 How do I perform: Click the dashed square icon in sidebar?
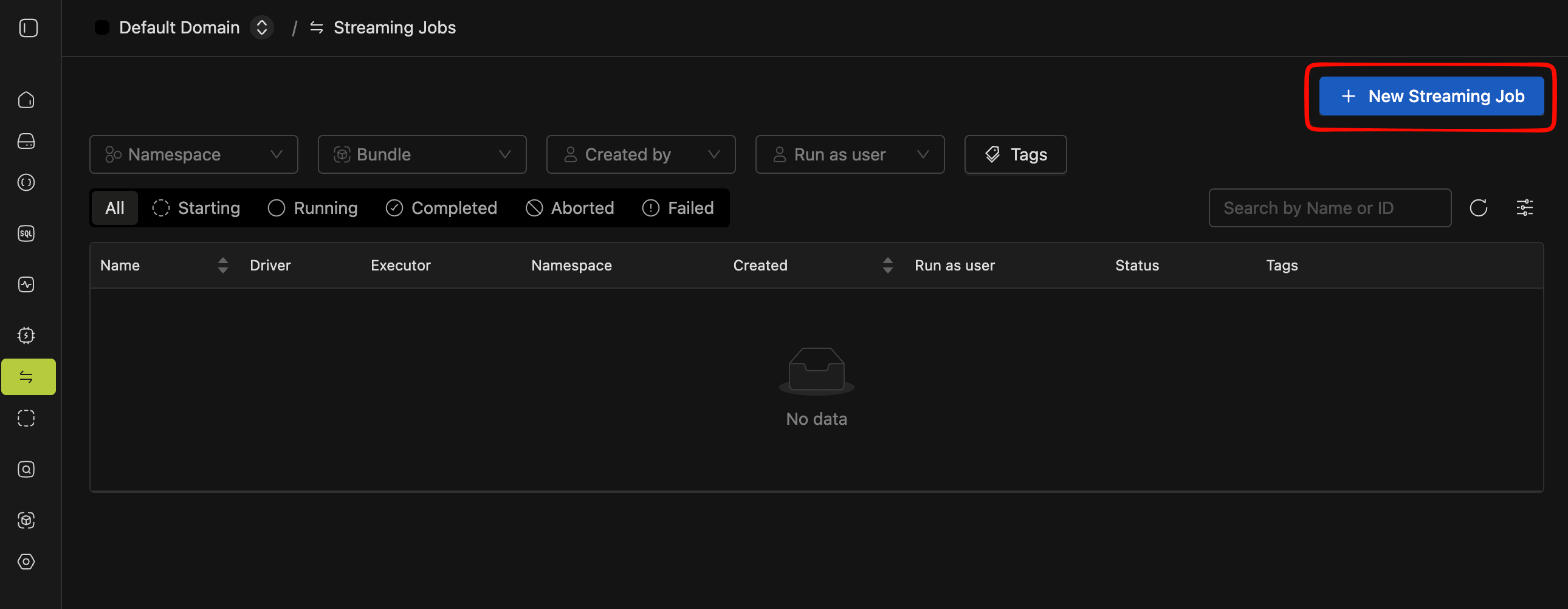tap(26, 418)
